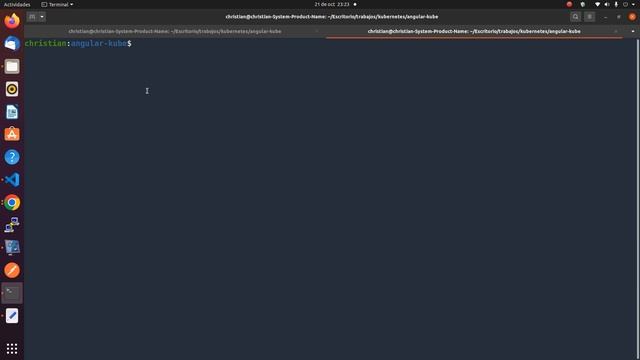The height and width of the screenshot is (360, 640).
Task: Click the power indicator icon
Action: click(625, 4)
